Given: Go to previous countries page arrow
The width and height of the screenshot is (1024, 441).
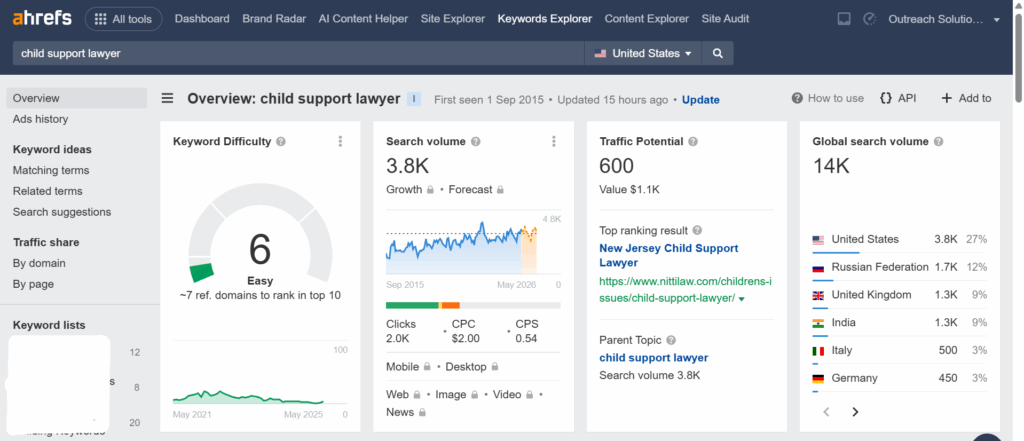Looking at the screenshot, I should [x=826, y=412].
